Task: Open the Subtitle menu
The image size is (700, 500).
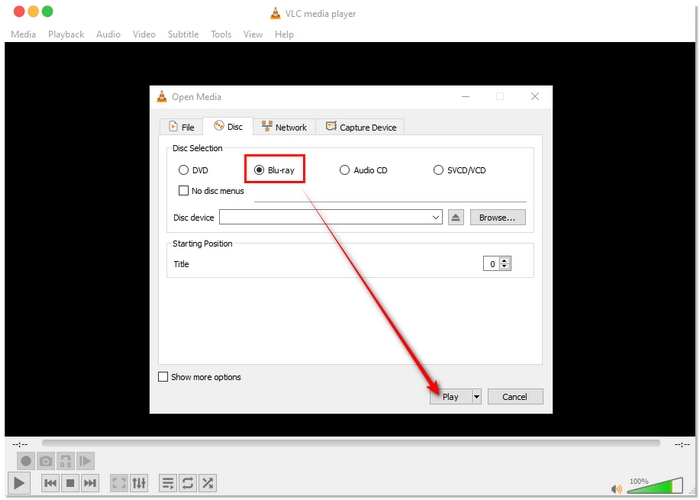Action: click(182, 34)
